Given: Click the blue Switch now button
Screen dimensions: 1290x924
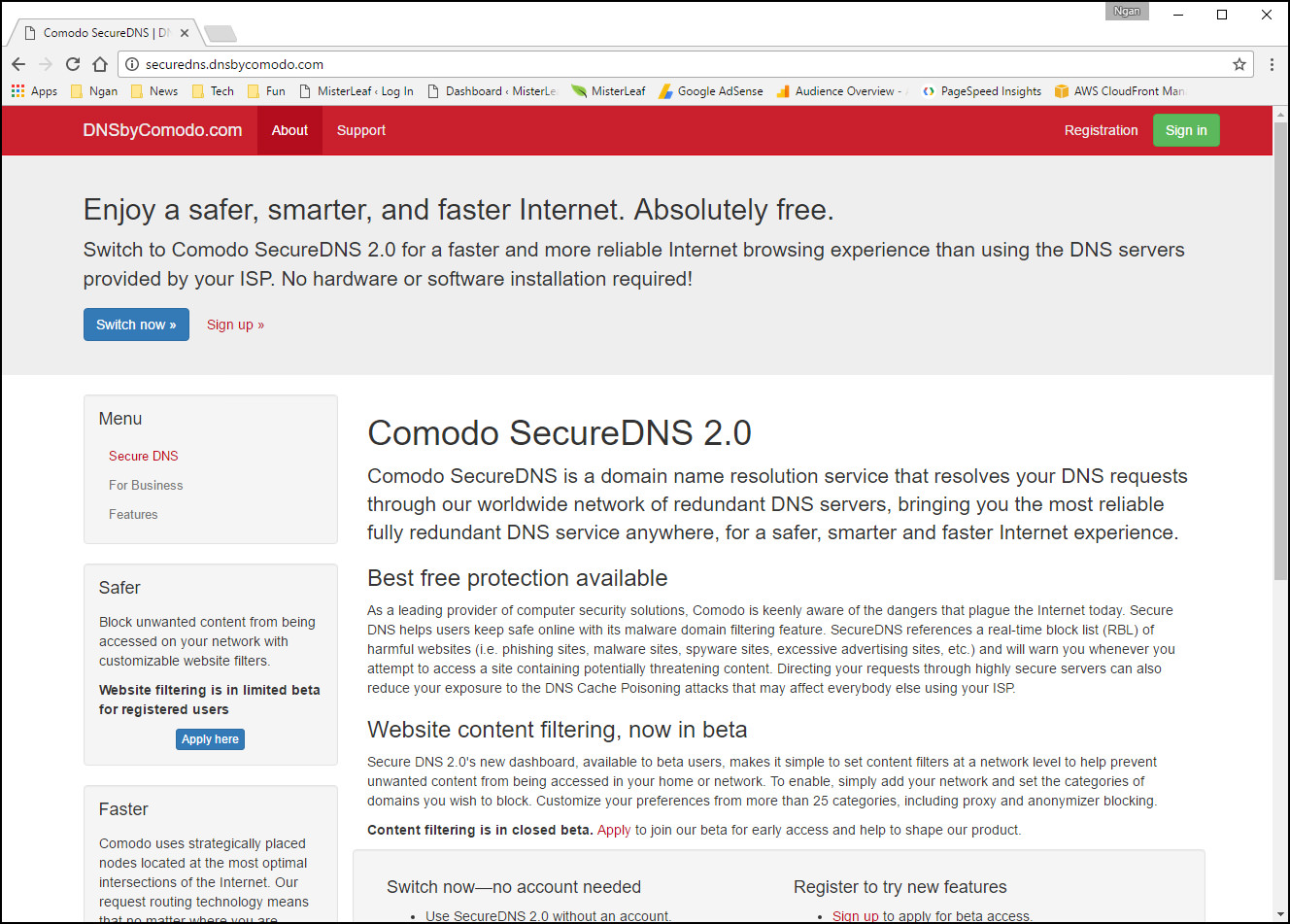Looking at the screenshot, I should click(136, 325).
